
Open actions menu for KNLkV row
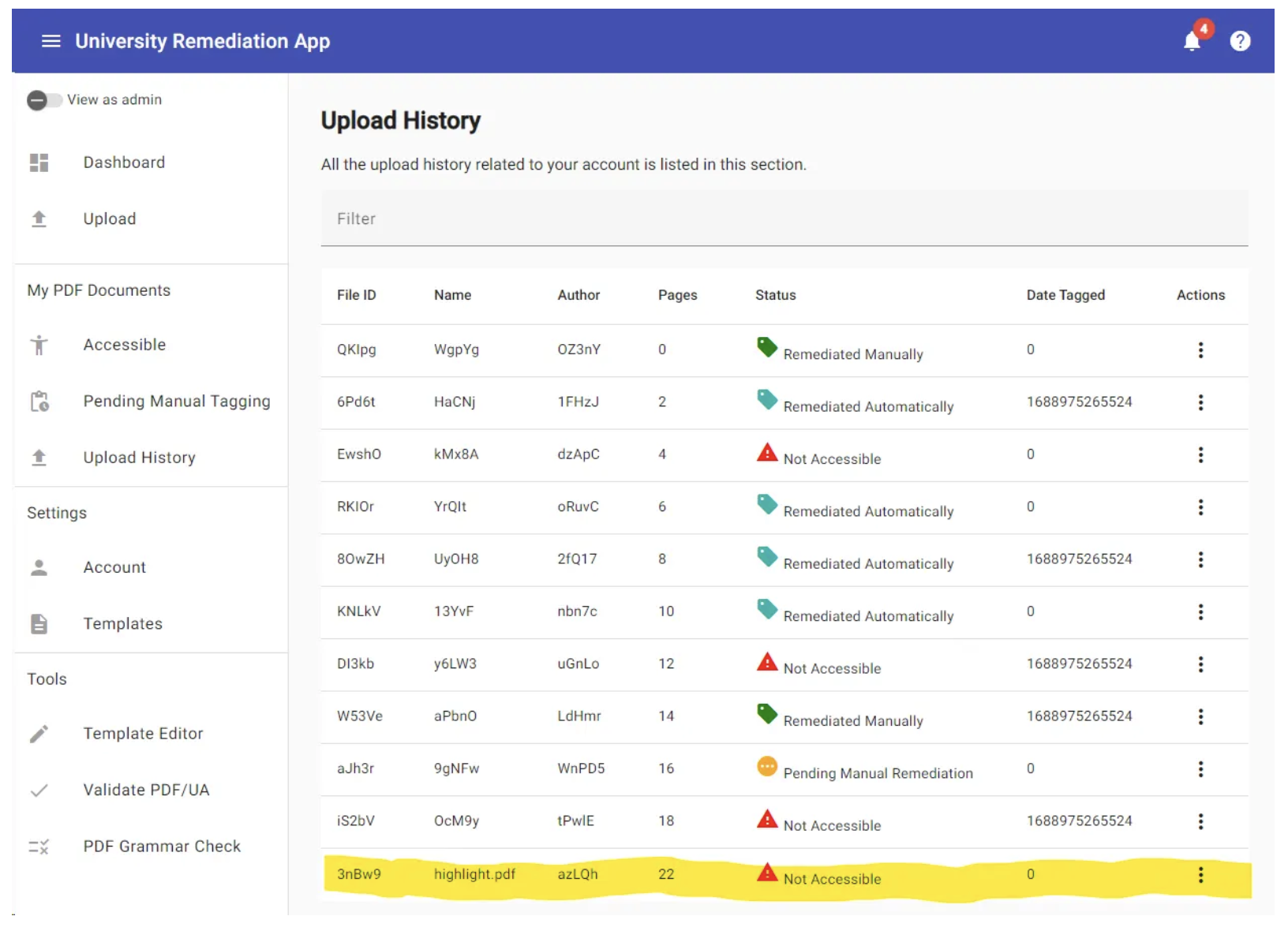pyautogui.click(x=1200, y=612)
